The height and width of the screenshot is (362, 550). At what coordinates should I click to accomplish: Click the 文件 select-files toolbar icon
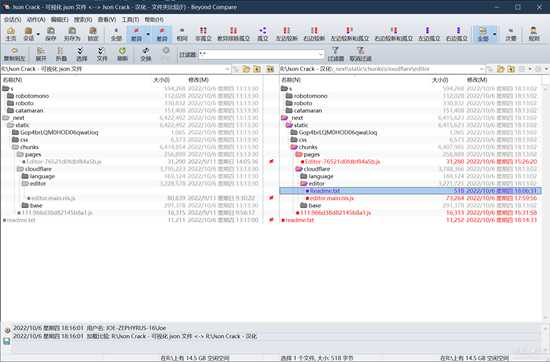pos(101,54)
